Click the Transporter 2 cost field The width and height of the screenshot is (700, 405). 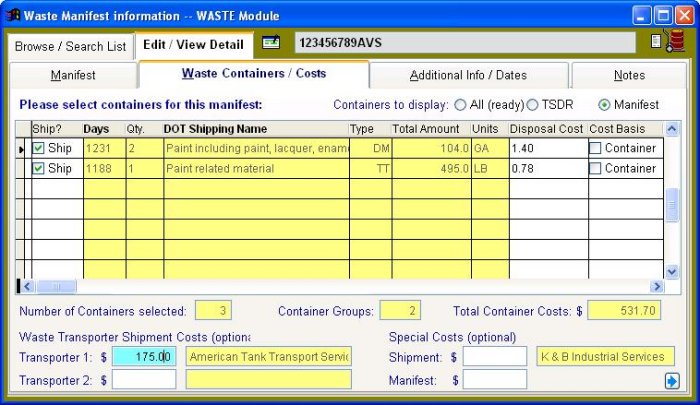144,380
